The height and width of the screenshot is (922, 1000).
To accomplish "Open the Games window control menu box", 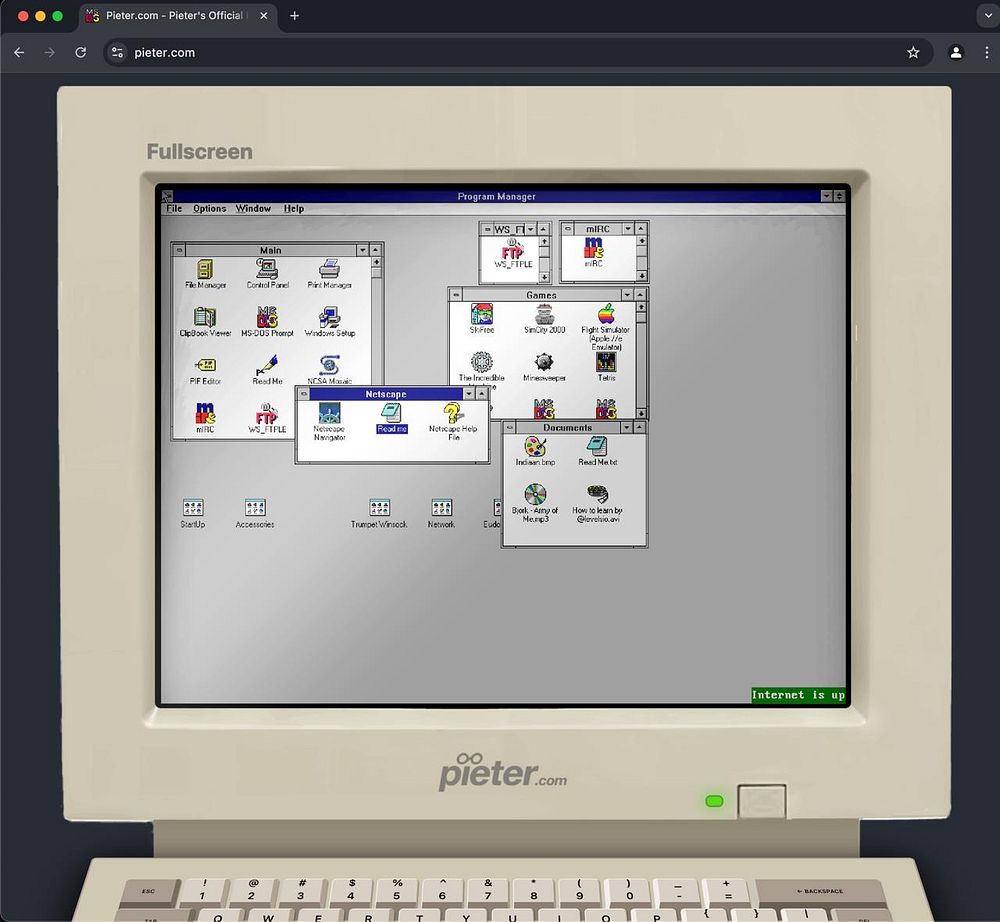I will point(456,295).
